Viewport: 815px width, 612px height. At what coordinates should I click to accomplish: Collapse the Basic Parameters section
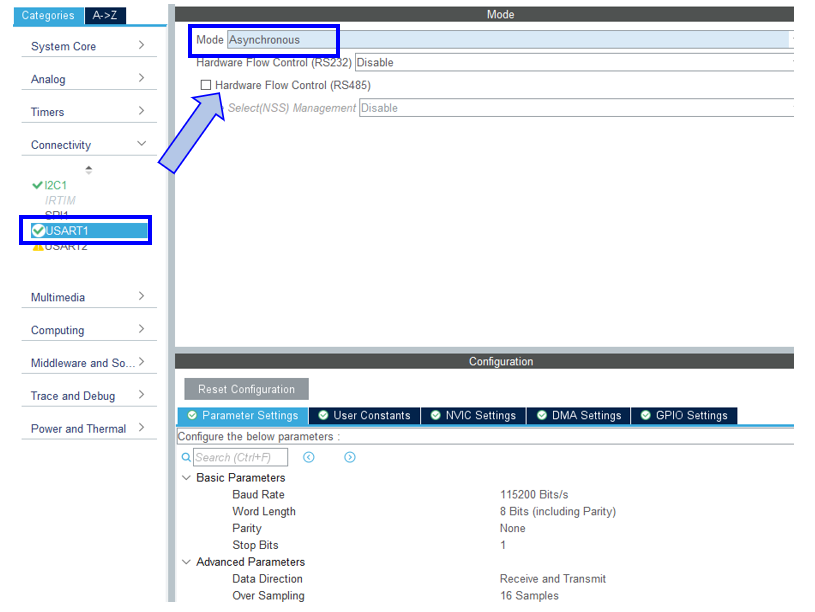(186, 478)
